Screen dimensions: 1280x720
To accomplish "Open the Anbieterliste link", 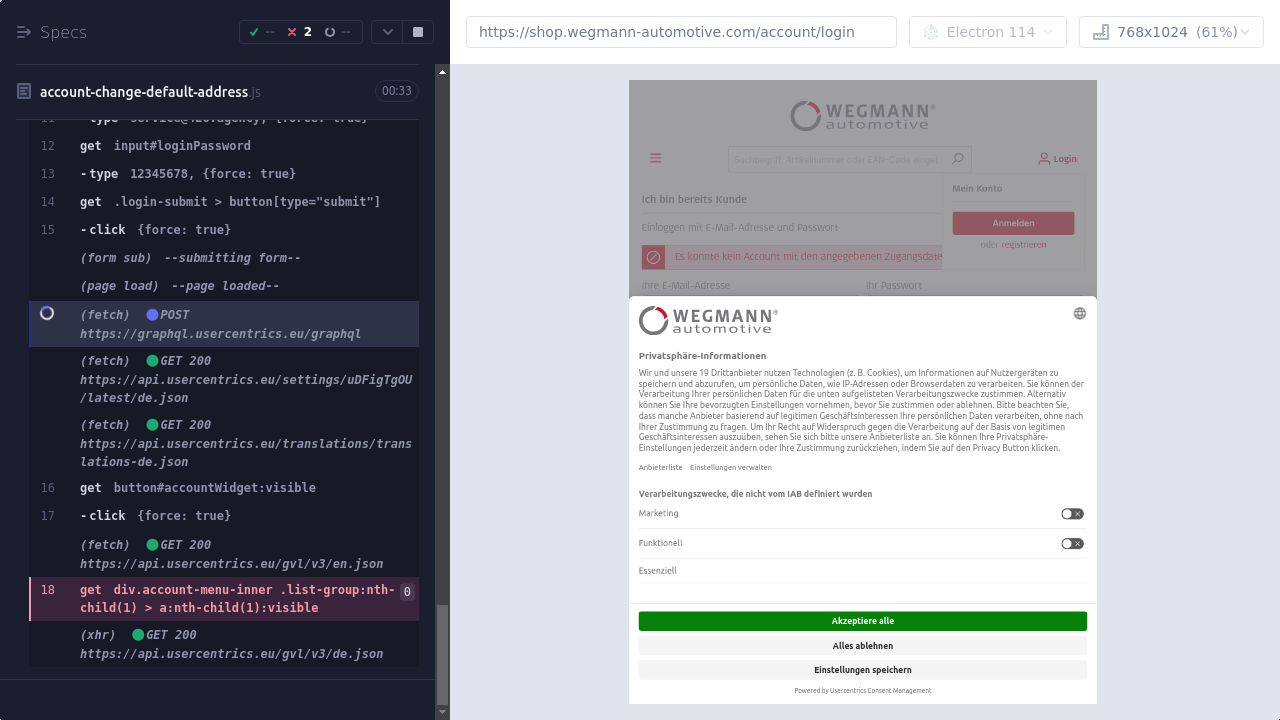I will pyautogui.click(x=660, y=468).
